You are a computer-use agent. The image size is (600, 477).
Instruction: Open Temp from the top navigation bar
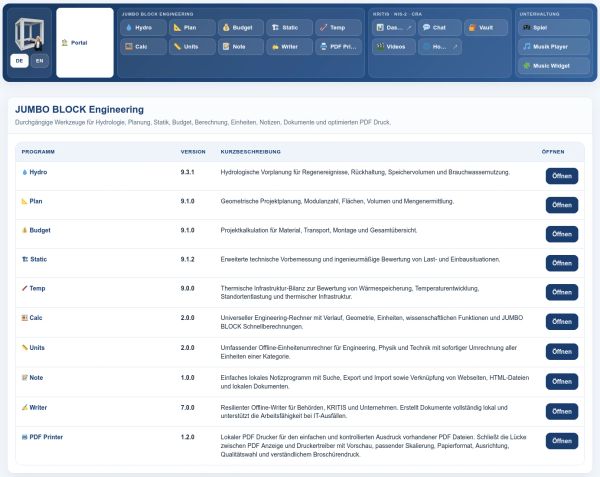click(x=338, y=28)
